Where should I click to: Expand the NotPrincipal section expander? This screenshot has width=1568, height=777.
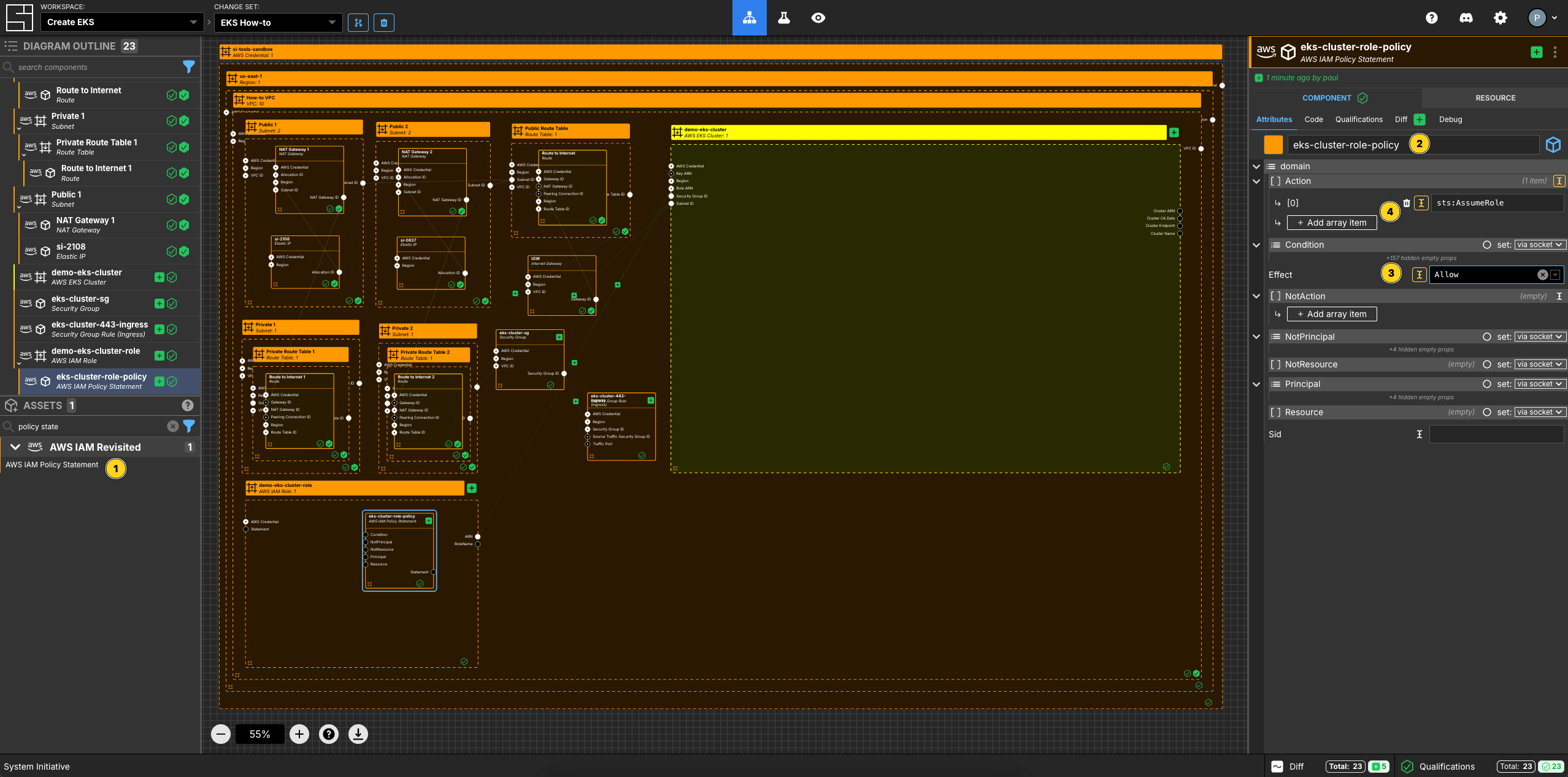1258,336
